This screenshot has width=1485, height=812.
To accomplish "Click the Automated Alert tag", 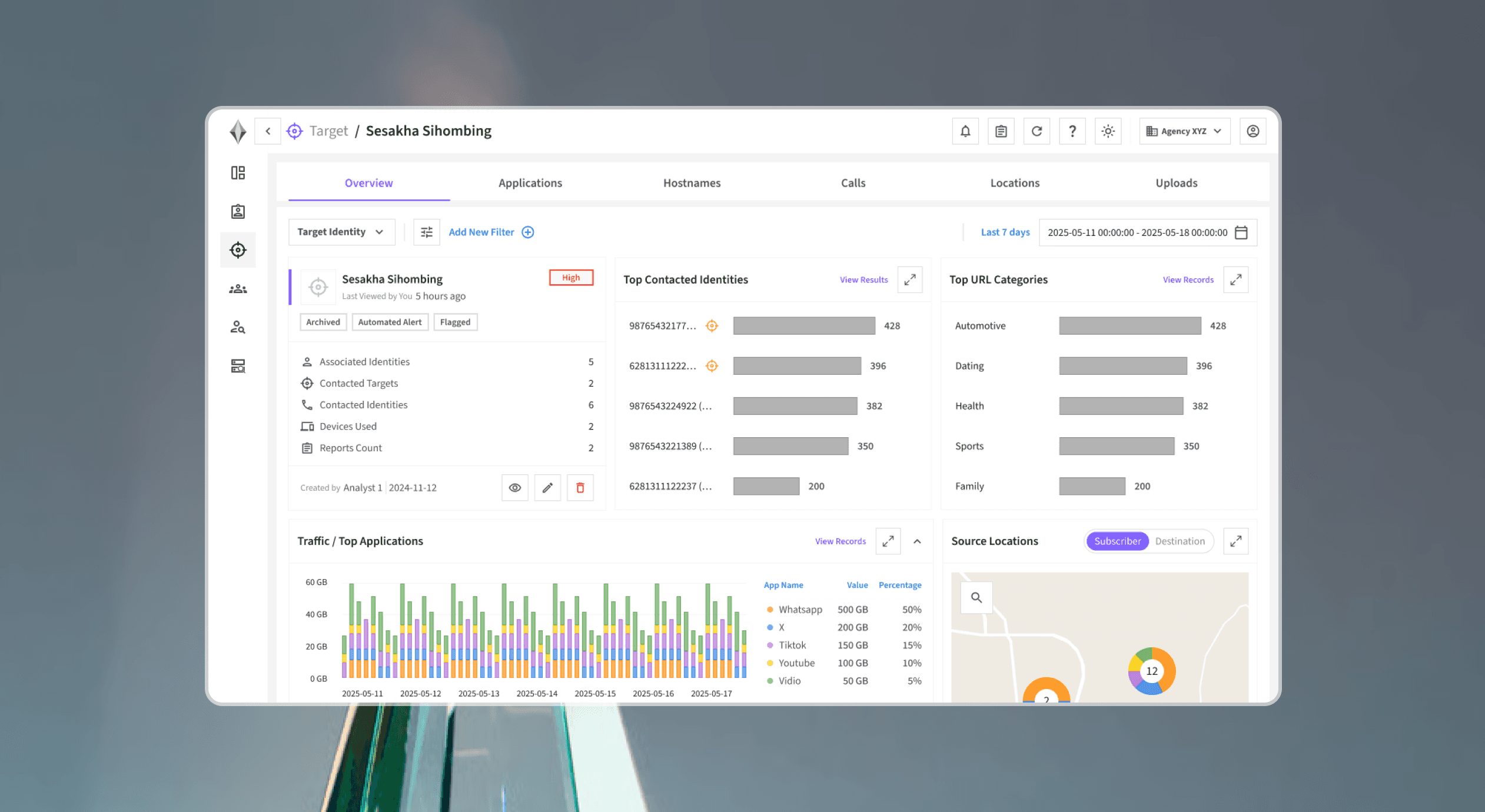I will (x=390, y=322).
